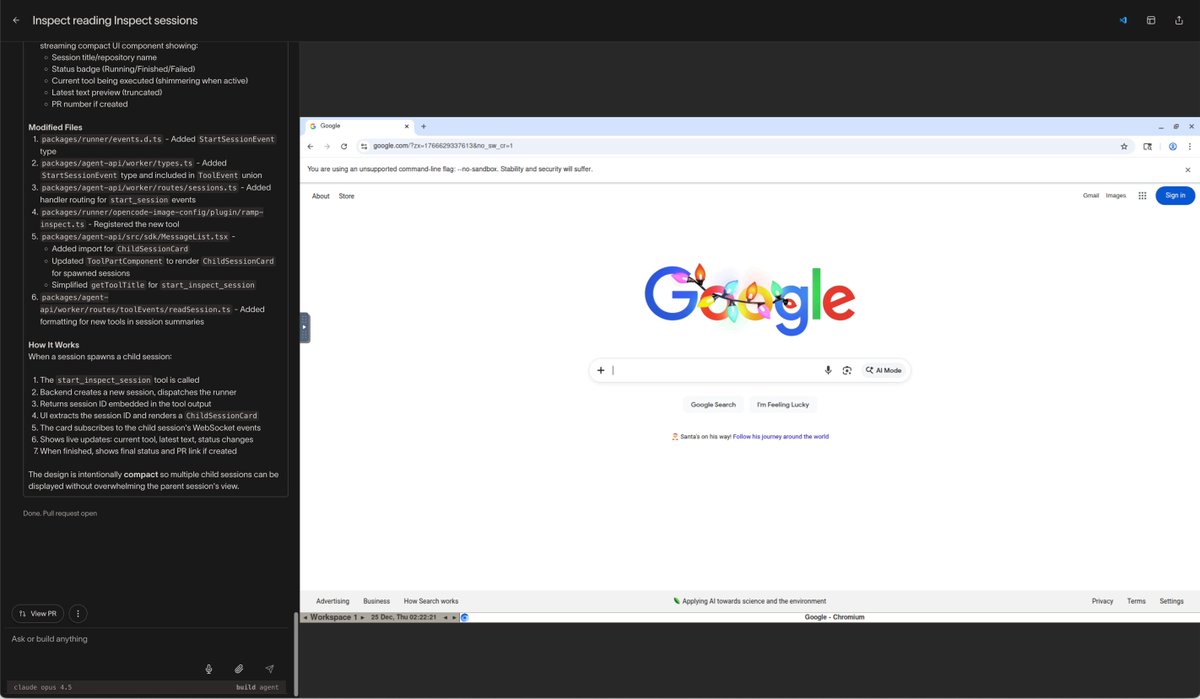Toggle the panel layout icon in header
The width and height of the screenshot is (1200, 699).
pos(1151,20)
